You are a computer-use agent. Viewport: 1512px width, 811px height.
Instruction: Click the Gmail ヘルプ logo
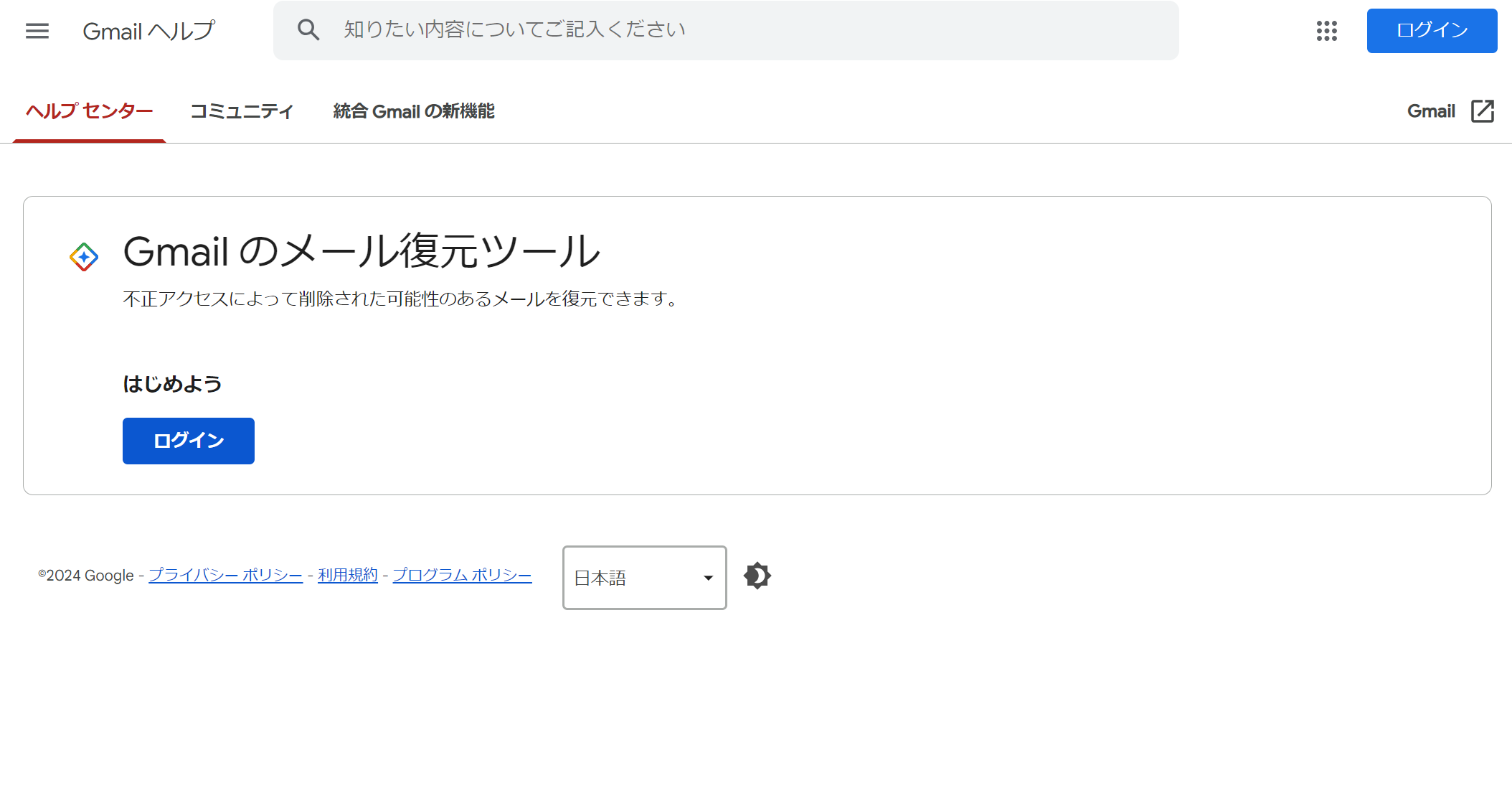(148, 30)
